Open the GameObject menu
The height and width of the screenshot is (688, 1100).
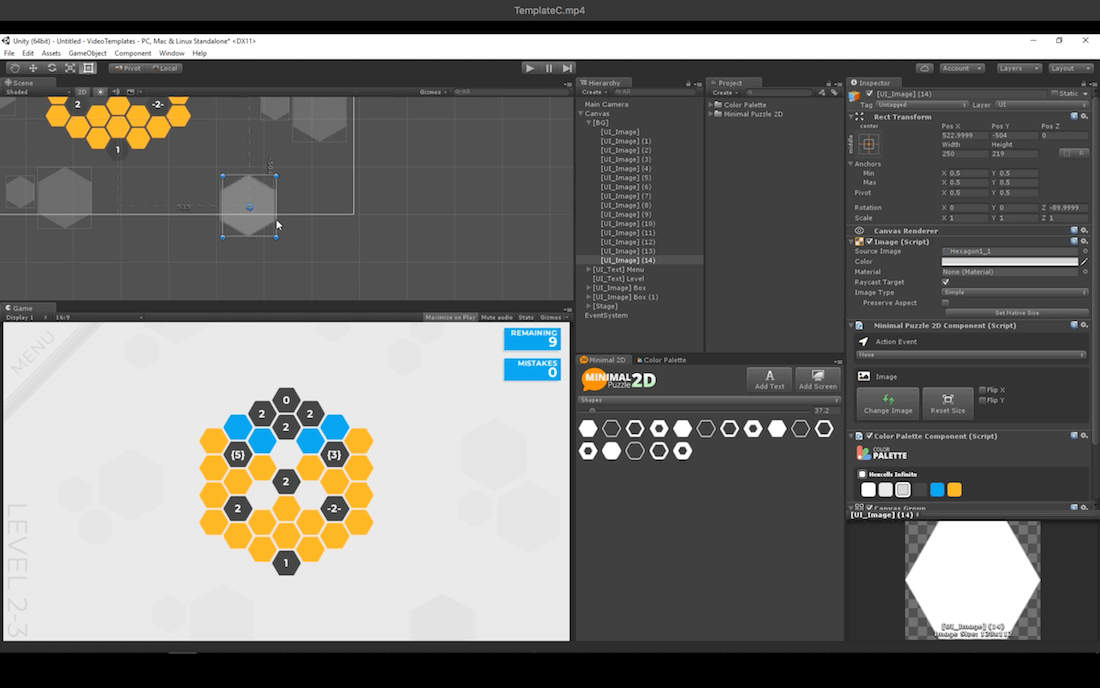tap(88, 53)
